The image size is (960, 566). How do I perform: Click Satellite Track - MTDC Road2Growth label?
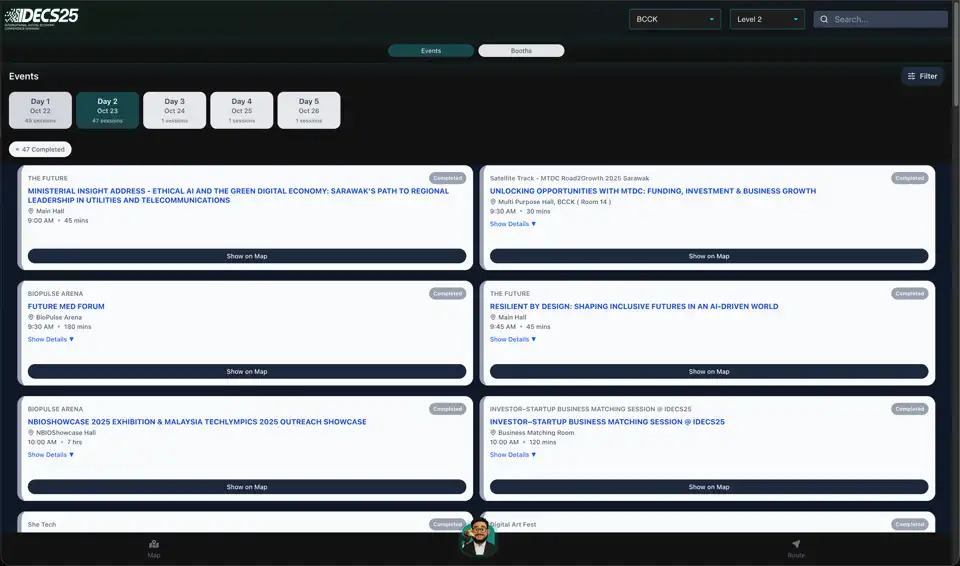pos(569,178)
